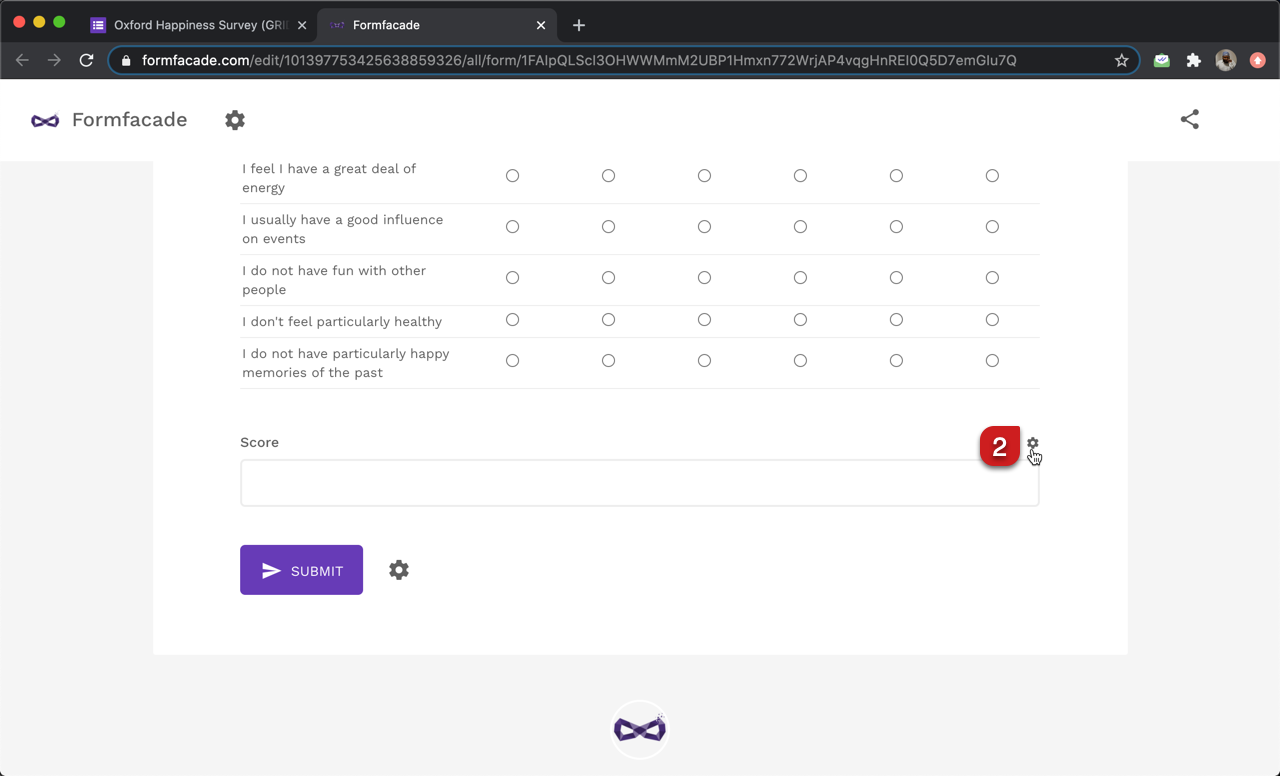This screenshot has width=1280, height=776.
Task: Select third radio for "I do not have fun with other people"
Action: point(704,278)
